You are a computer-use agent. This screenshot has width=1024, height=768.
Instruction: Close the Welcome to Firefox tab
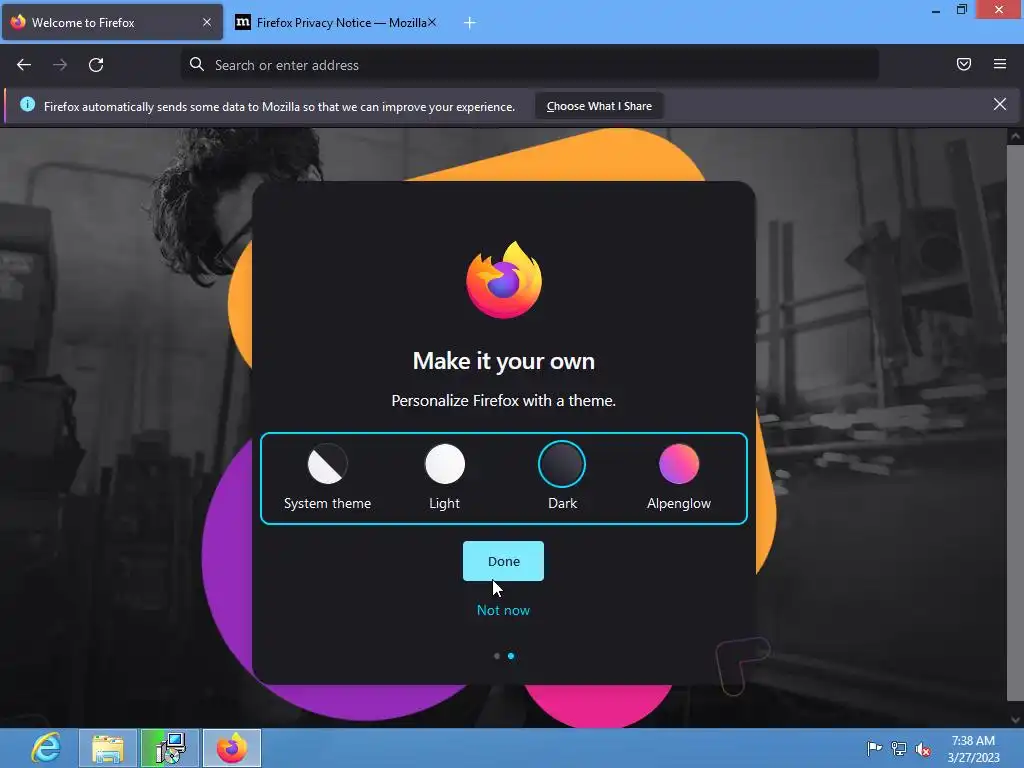tap(207, 22)
